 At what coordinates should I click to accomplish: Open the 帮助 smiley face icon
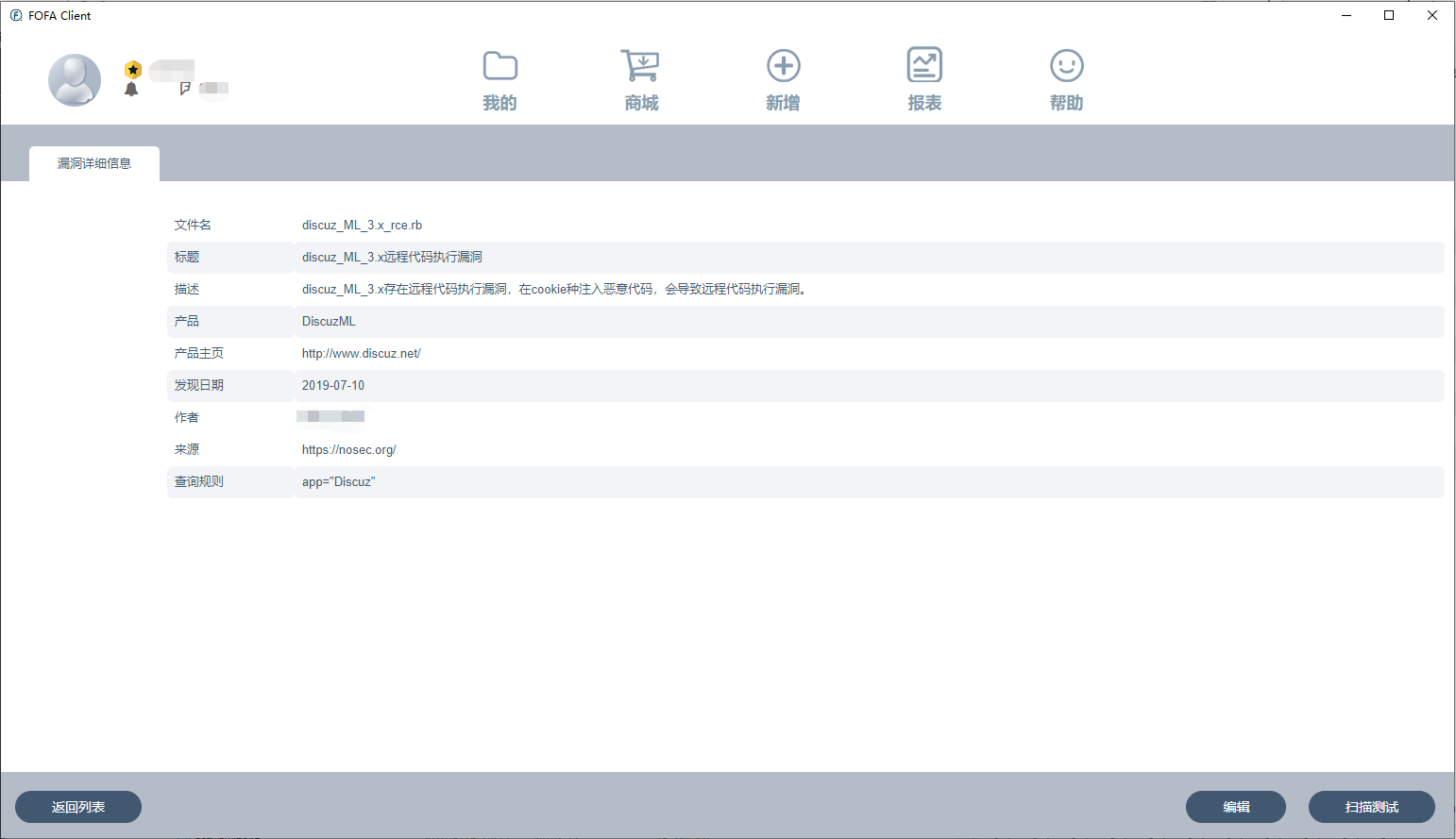pos(1067,66)
